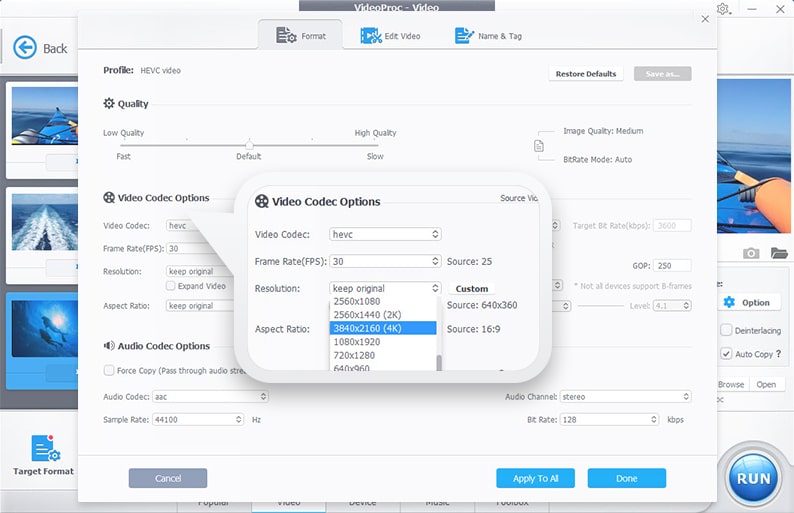Click the Browse button
The image size is (794, 513).
tap(731, 384)
